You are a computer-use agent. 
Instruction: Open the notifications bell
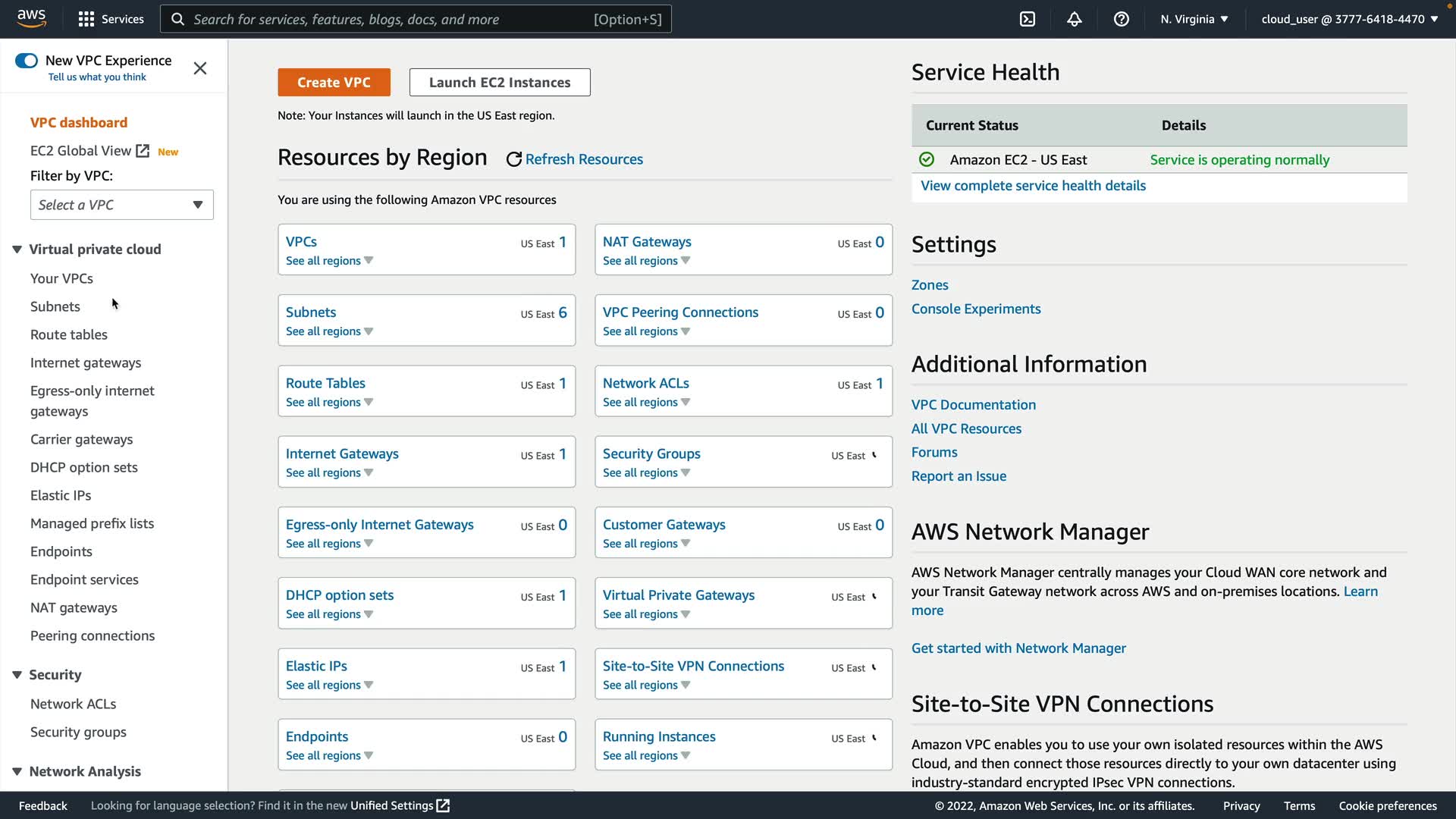pyautogui.click(x=1075, y=19)
